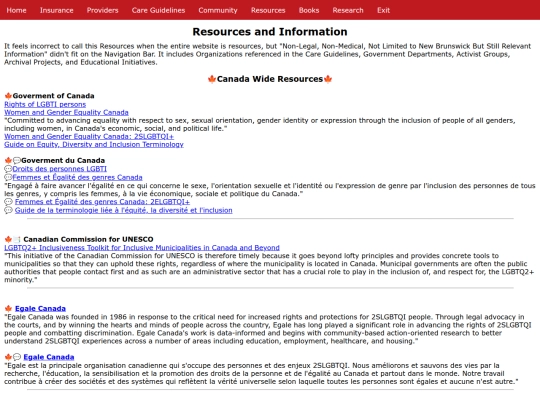Screen dimensions: 540x405
Task: Click maple leaf beside Canadian Commission for UNESCO
Action: point(8,239)
